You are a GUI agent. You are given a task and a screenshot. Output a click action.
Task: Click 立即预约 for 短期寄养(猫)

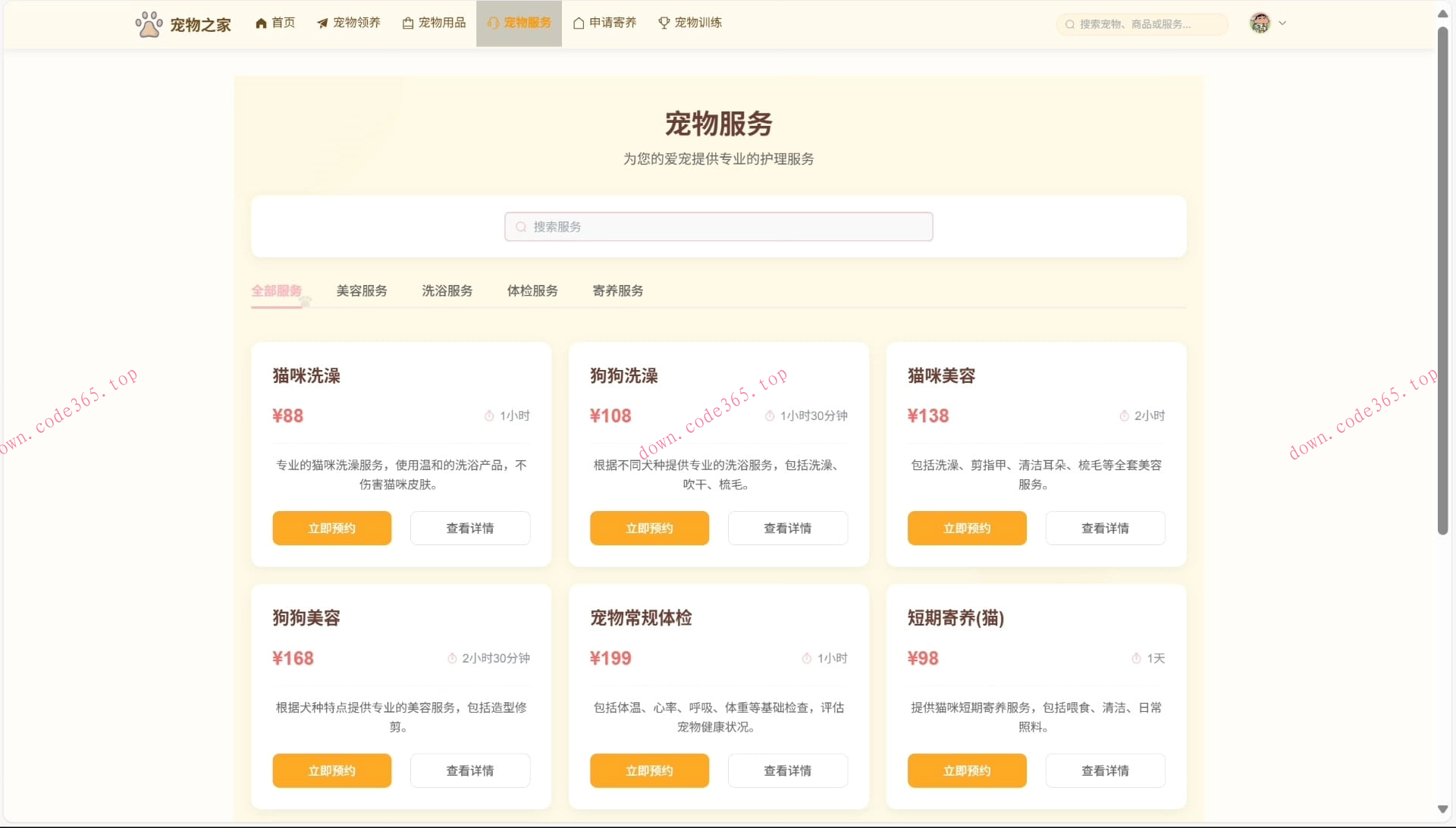[966, 770]
